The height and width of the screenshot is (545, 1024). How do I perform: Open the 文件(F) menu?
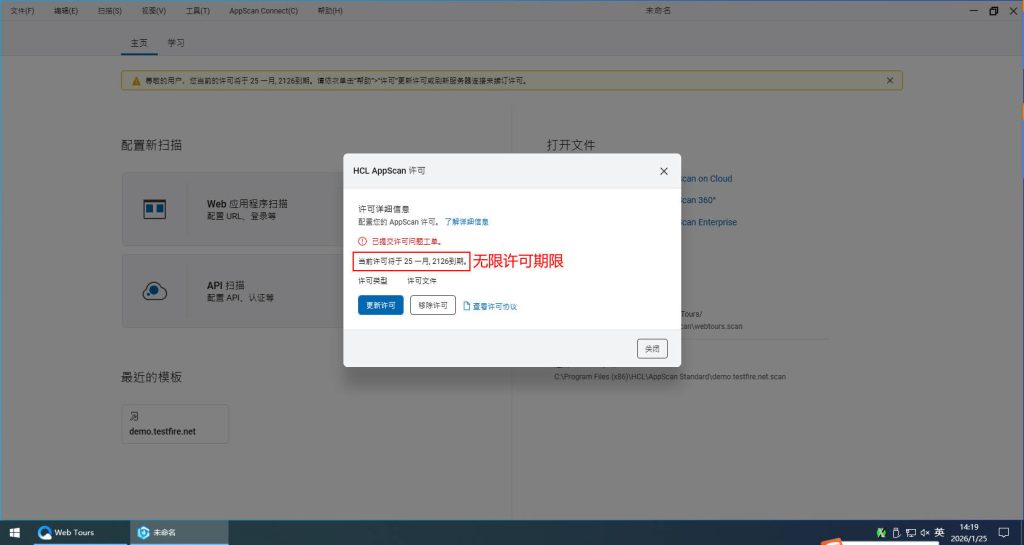pos(22,11)
